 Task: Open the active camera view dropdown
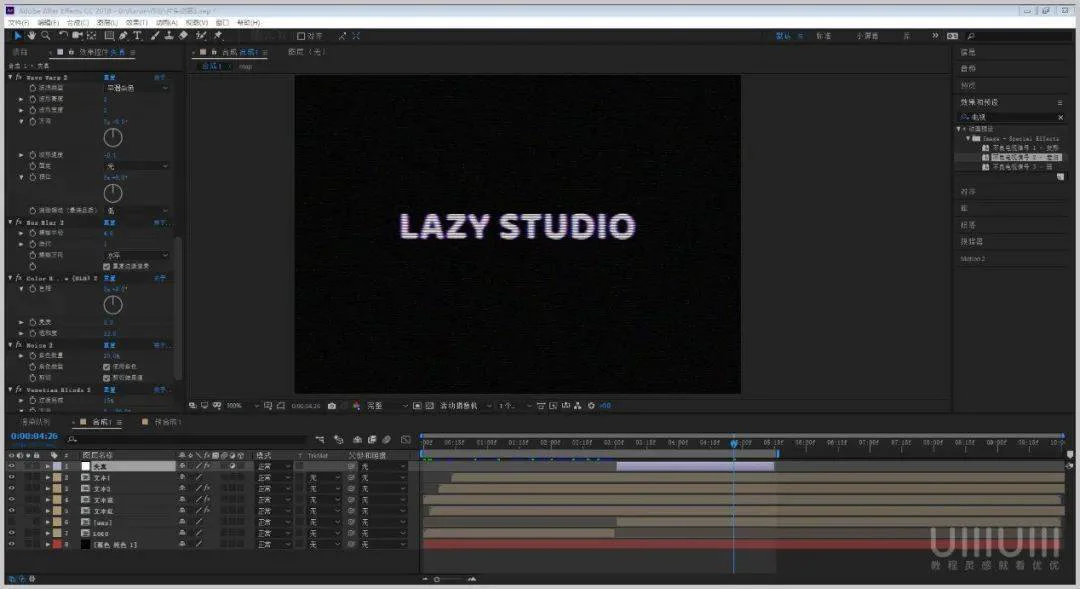[466, 406]
